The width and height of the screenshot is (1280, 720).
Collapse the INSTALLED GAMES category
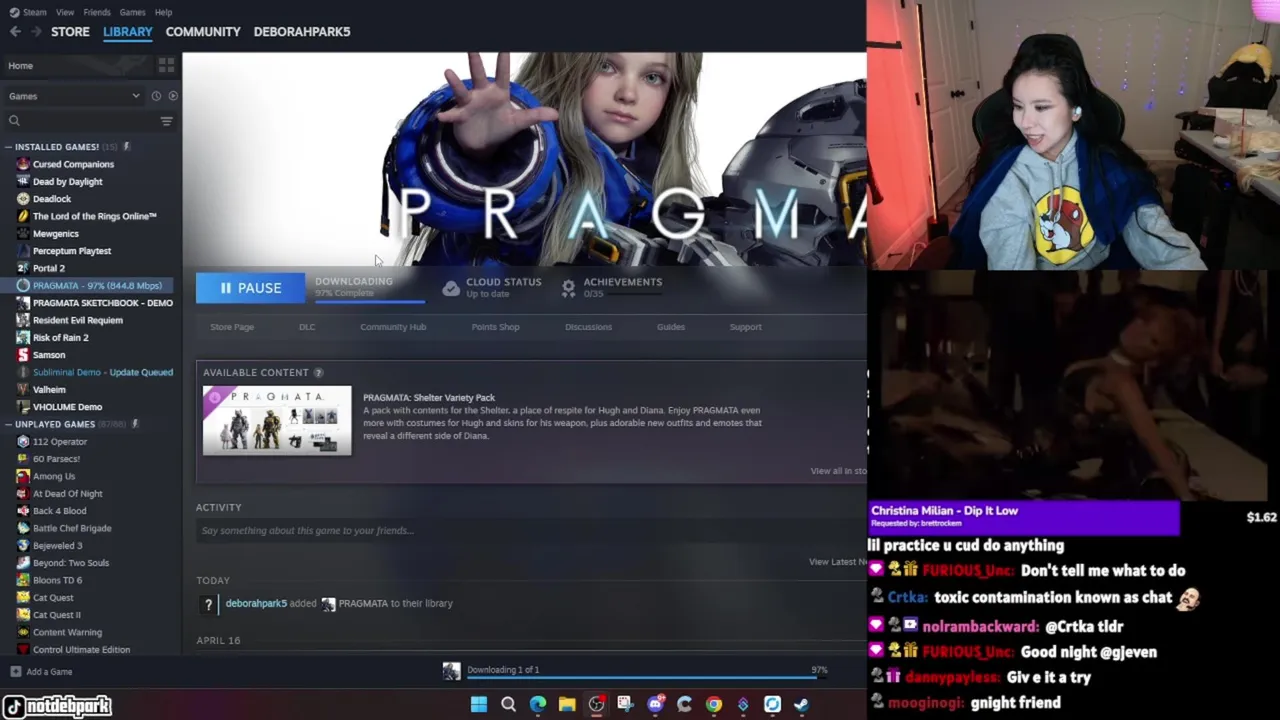[x=9, y=147]
